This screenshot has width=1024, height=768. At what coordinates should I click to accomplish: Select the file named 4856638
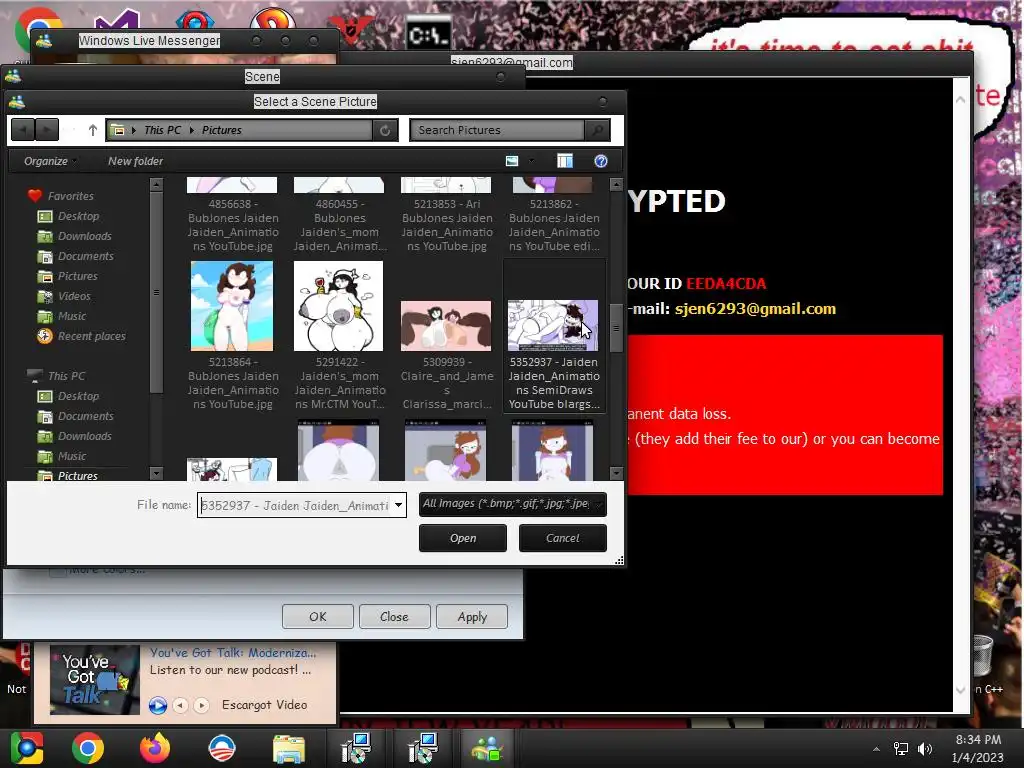point(232,215)
